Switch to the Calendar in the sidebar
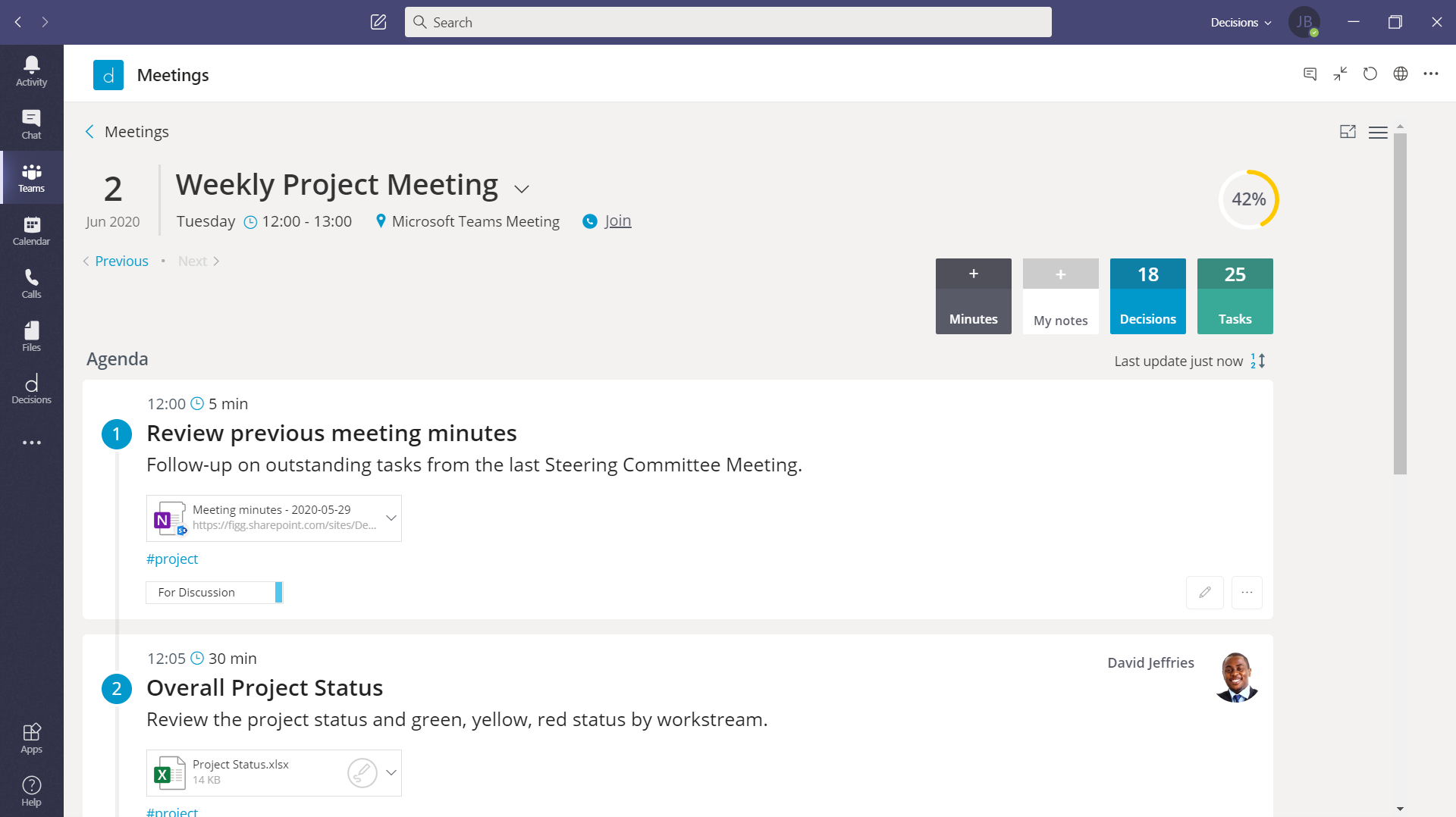The image size is (1456, 817). pos(31,230)
